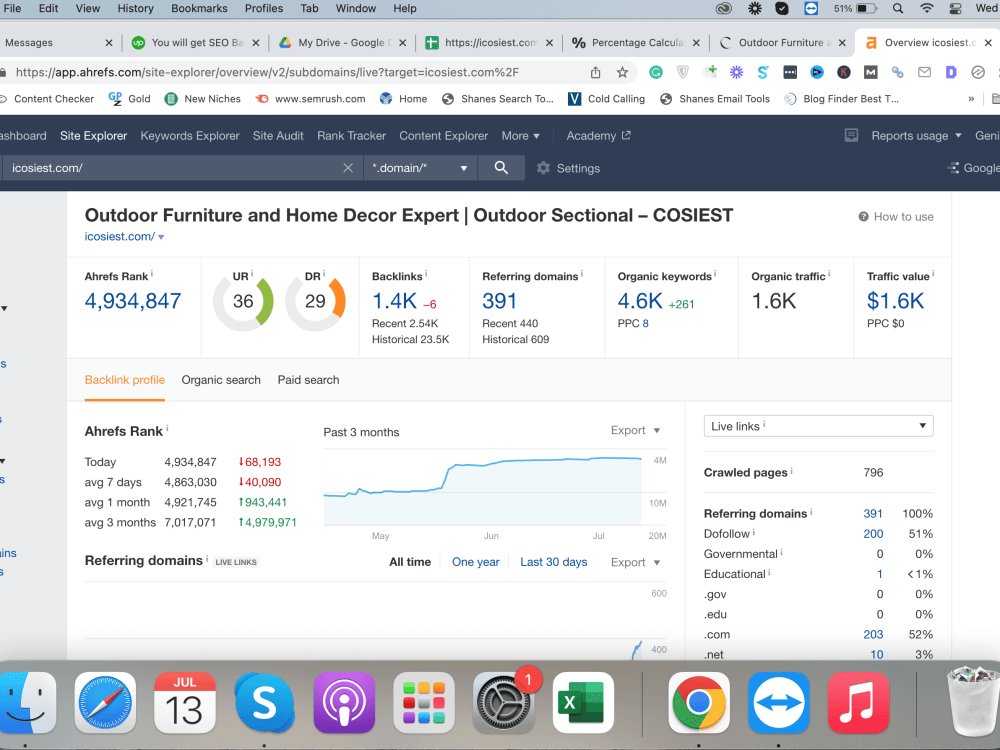Click the One year range link
Screen dimensions: 1000x750
coord(476,562)
